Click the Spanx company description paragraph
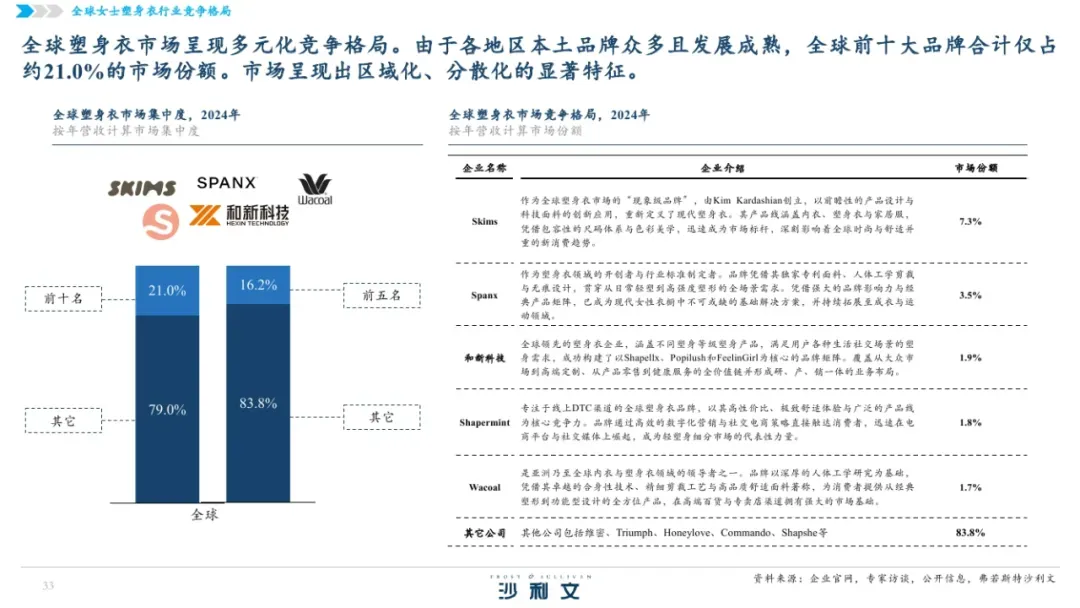 [x=717, y=295]
